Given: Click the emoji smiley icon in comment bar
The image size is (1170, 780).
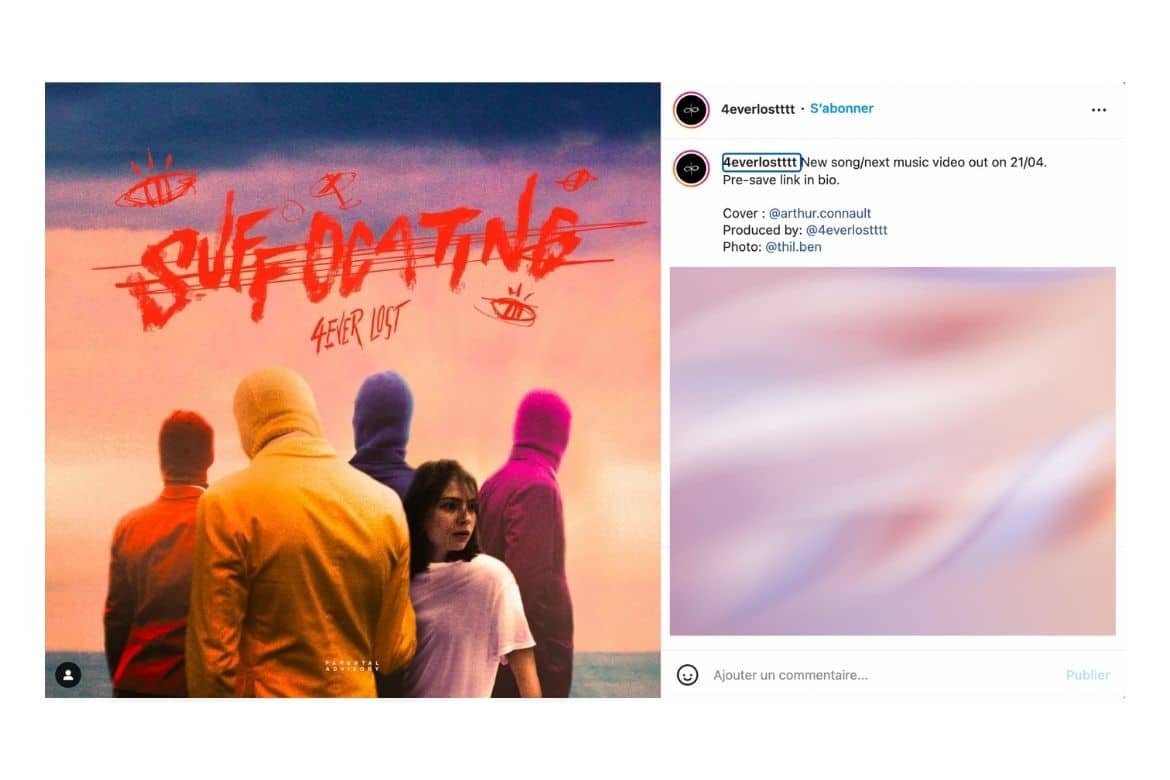Looking at the screenshot, I should point(687,675).
